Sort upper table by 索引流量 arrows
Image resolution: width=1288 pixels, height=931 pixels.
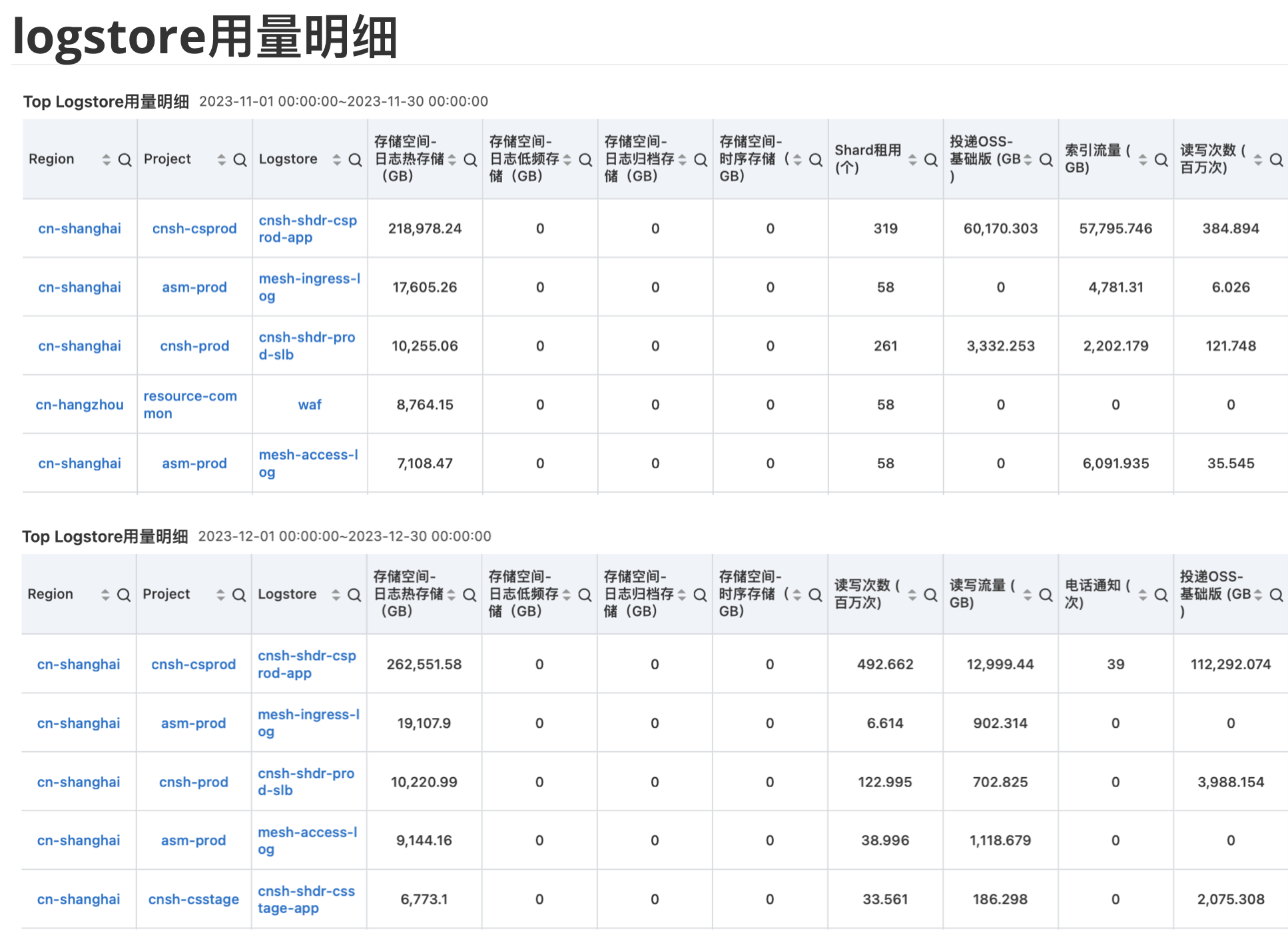coord(1143,160)
